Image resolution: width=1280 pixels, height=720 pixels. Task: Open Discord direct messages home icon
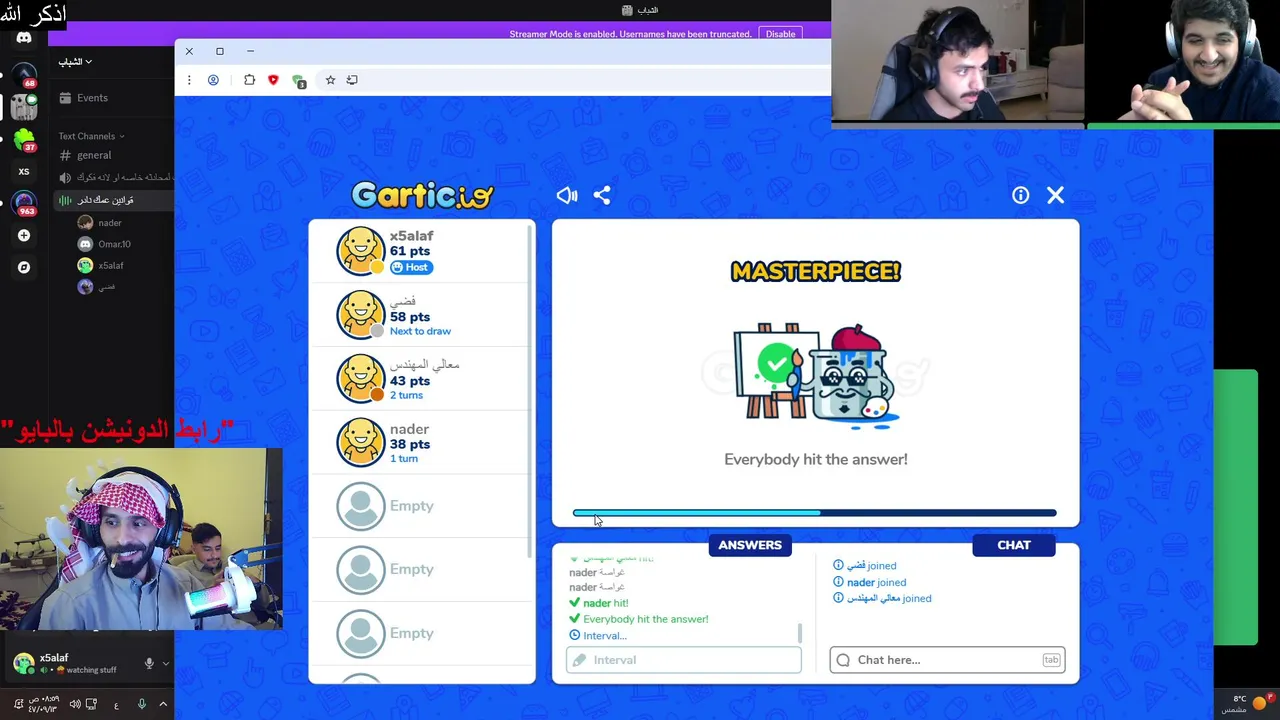click(24, 38)
